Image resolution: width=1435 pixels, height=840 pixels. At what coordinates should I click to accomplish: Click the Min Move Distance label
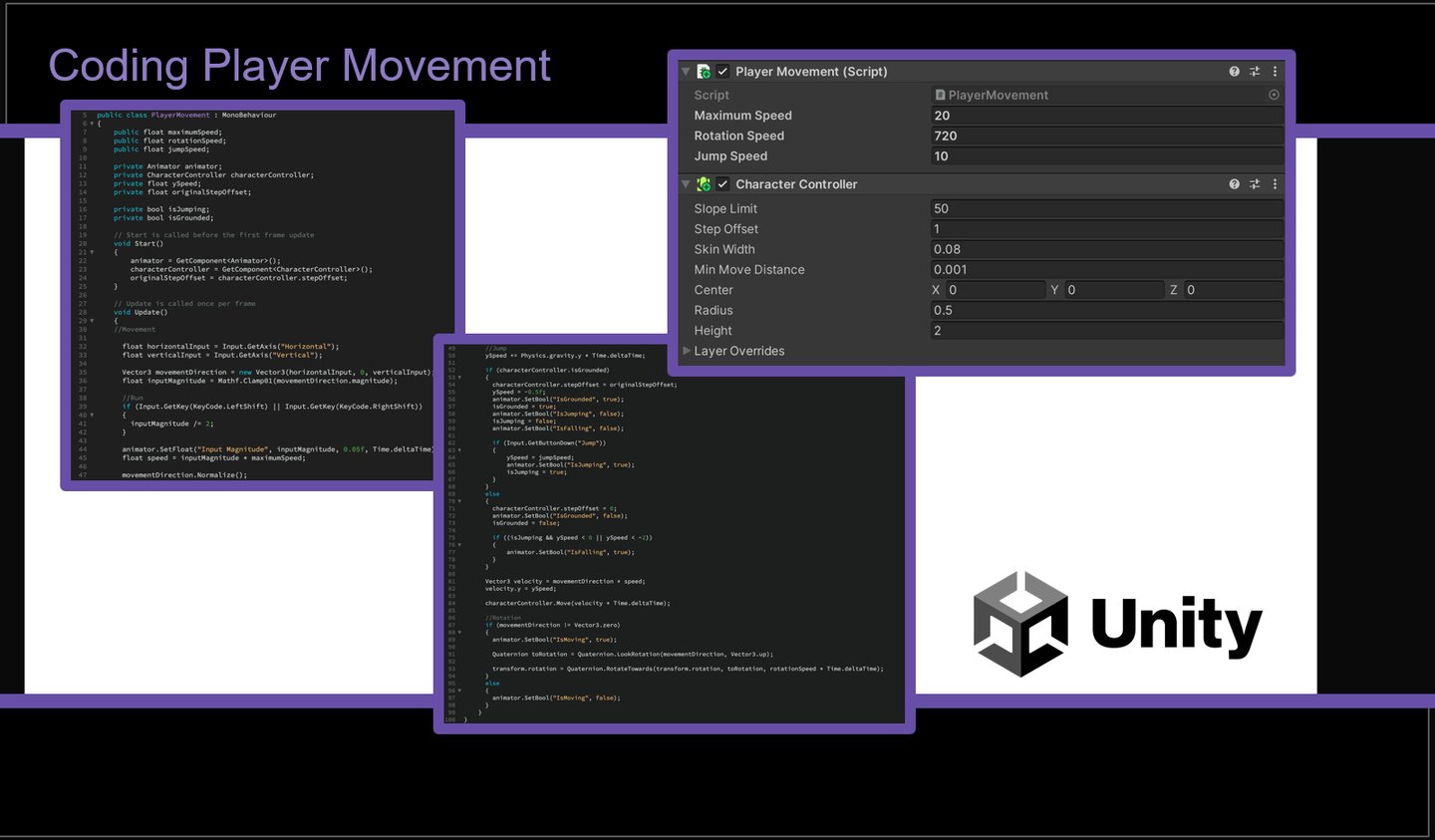(749, 270)
